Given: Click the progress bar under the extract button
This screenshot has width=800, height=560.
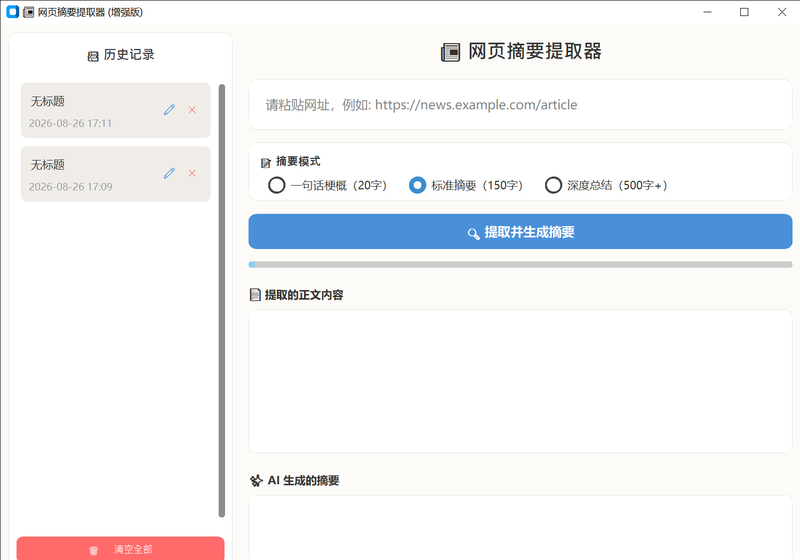Looking at the screenshot, I should point(520,265).
